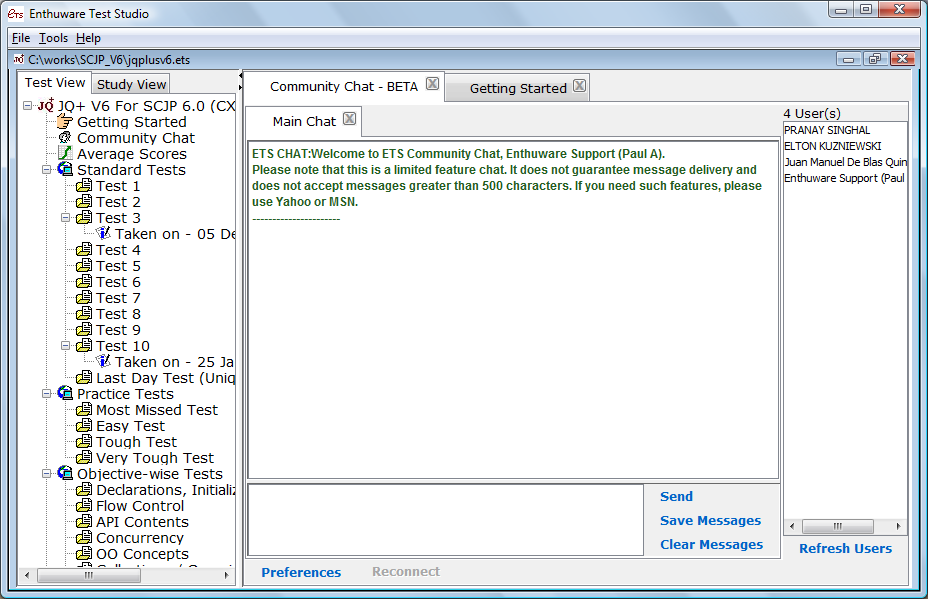The height and width of the screenshot is (599, 928).
Task: Click the Most Missed Test icon
Action: (84, 410)
